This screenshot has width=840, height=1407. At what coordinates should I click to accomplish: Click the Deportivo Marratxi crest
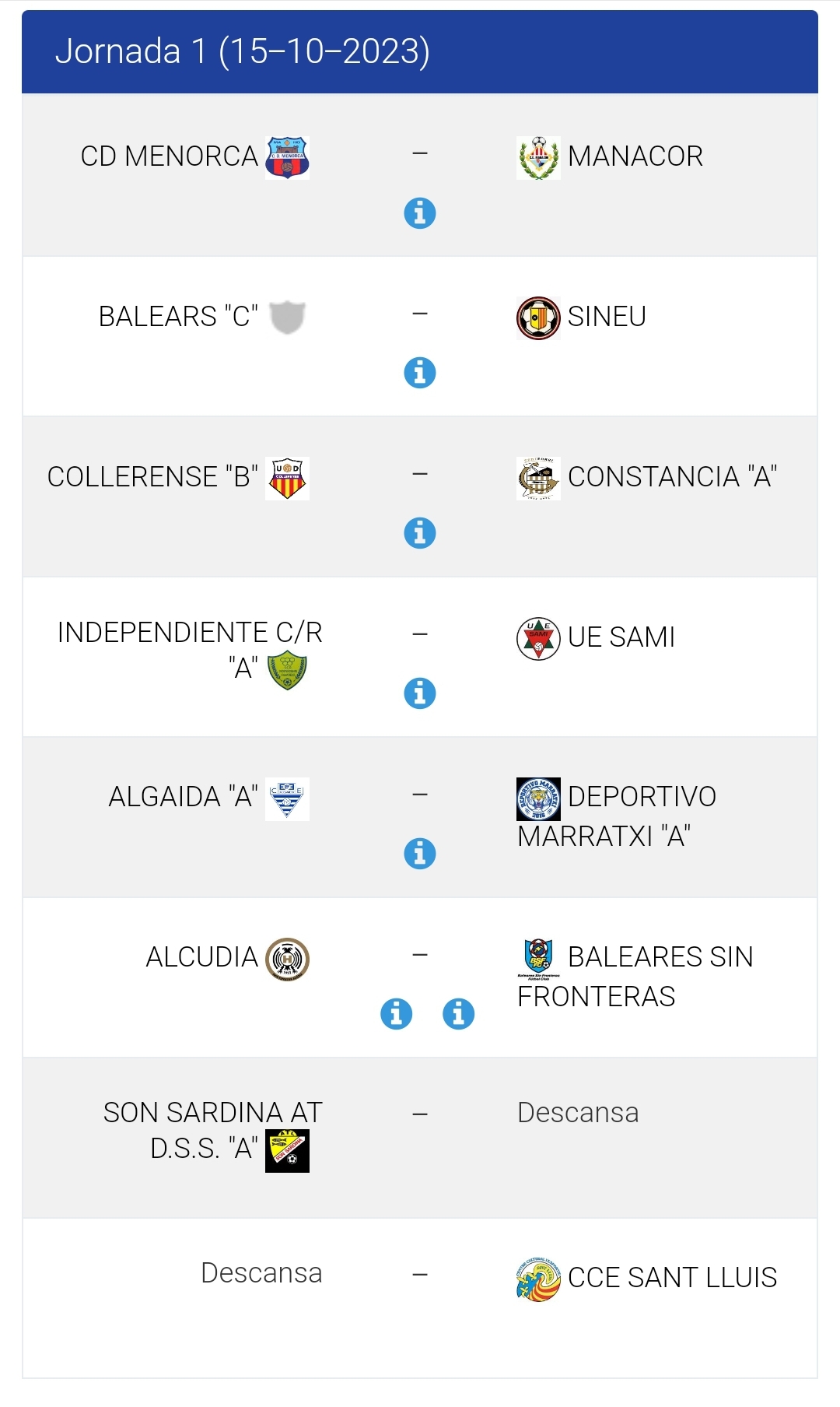538,798
